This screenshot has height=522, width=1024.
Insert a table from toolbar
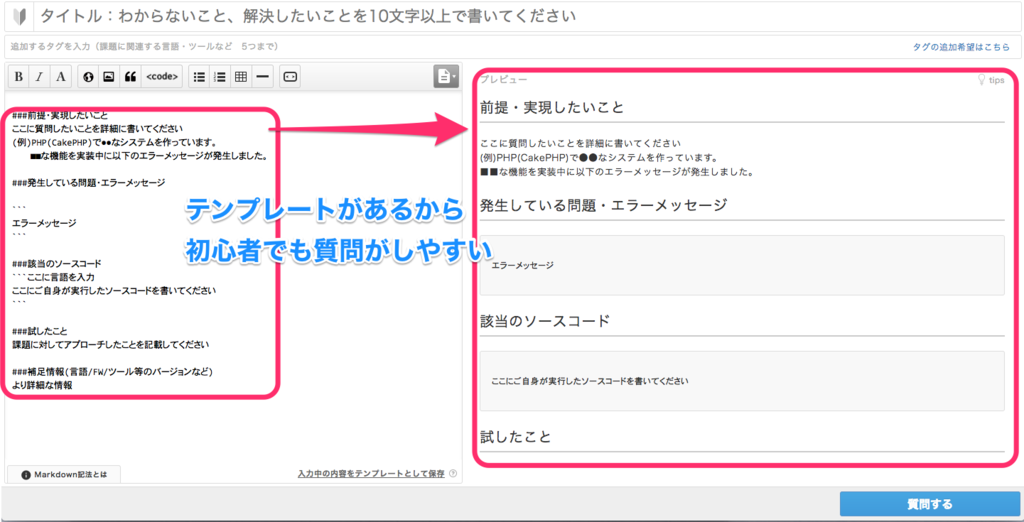[241, 76]
